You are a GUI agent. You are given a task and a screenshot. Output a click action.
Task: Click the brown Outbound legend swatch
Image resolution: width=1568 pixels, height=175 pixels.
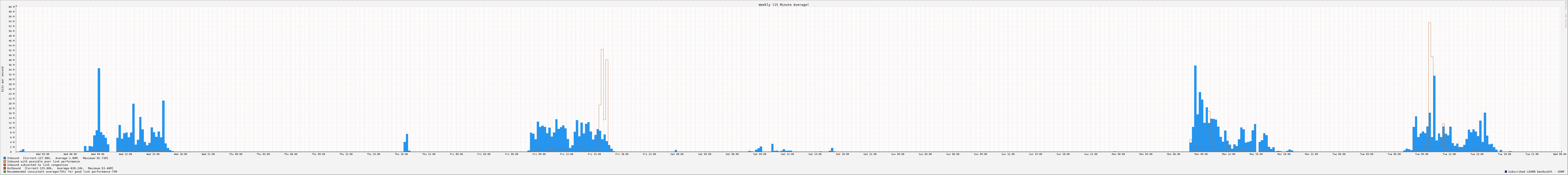(5, 168)
